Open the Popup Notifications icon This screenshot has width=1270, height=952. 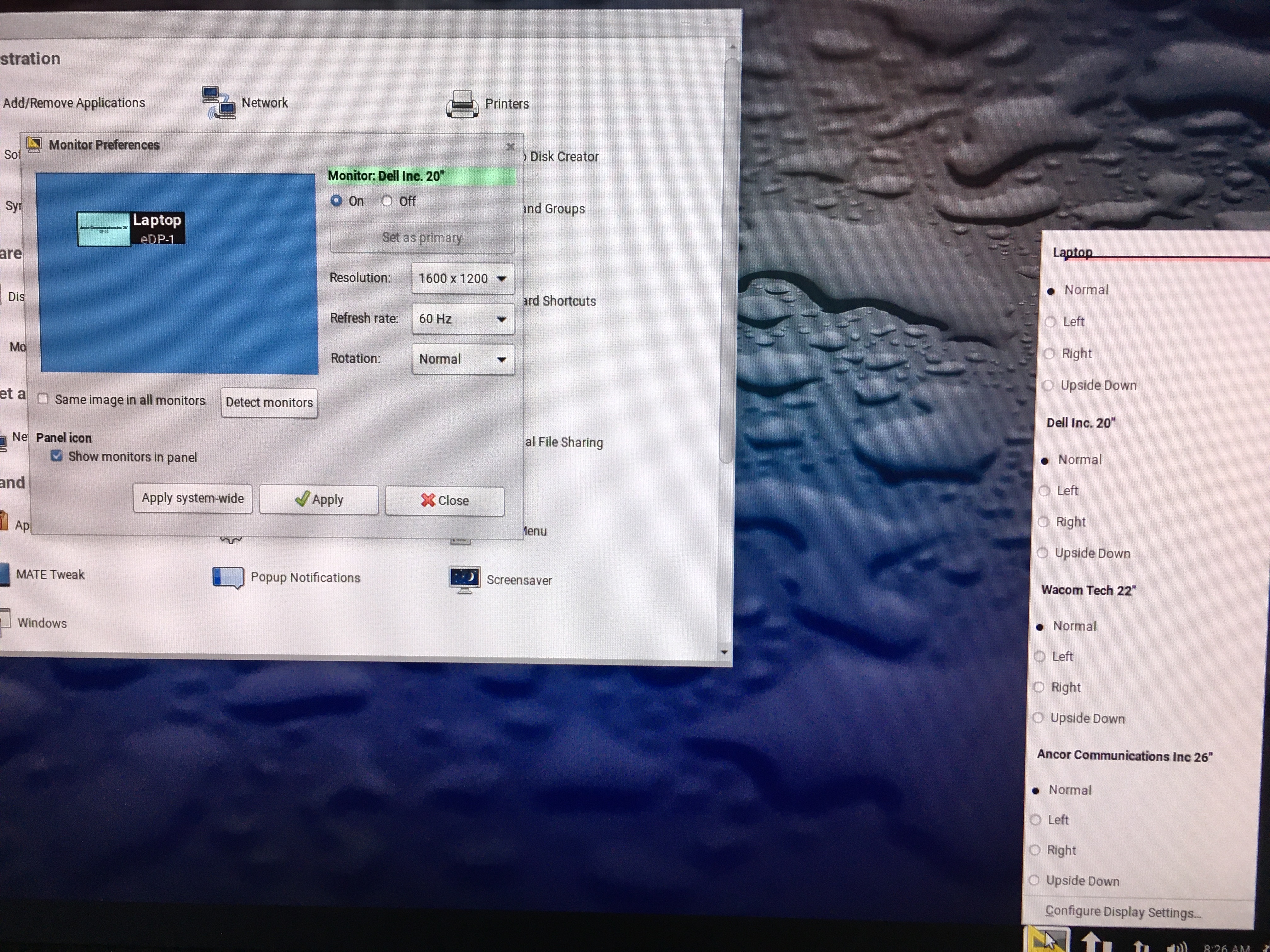228,577
